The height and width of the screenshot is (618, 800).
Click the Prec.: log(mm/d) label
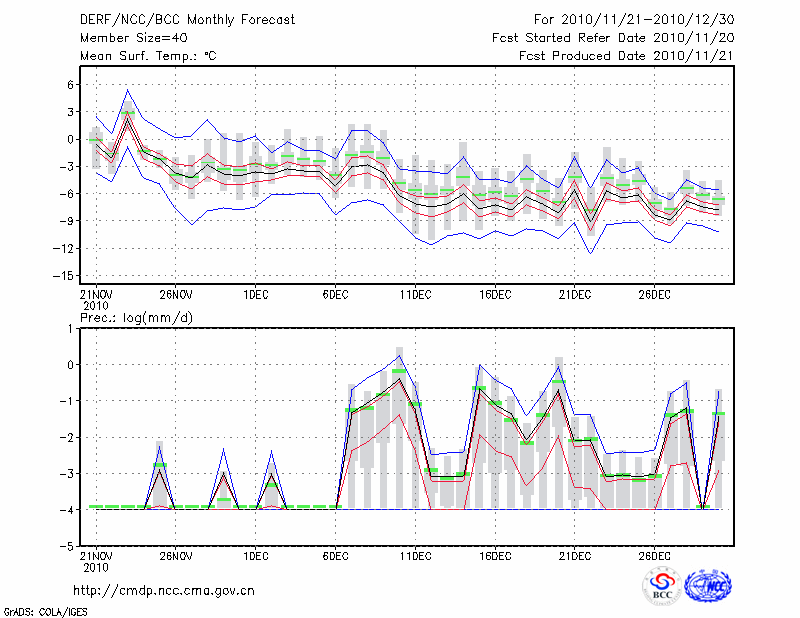click(x=134, y=318)
